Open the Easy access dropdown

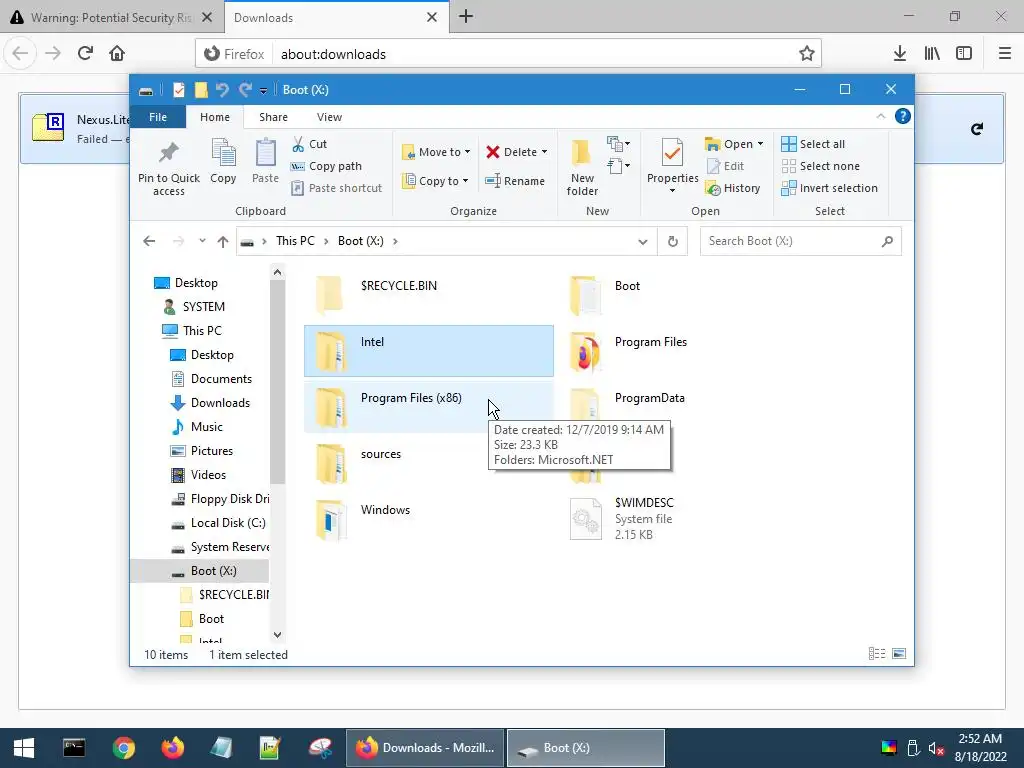click(618, 166)
